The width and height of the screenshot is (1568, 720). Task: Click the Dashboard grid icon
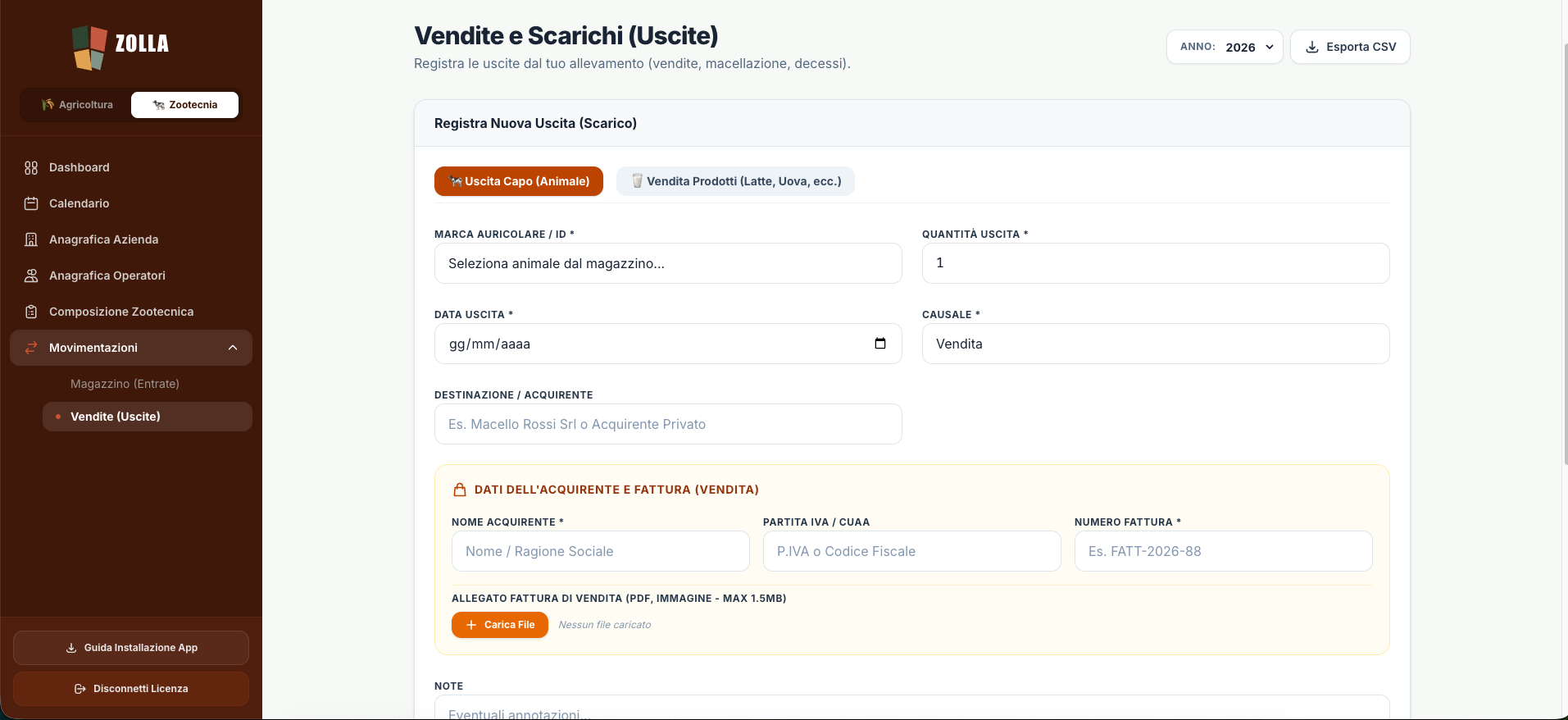click(31, 167)
